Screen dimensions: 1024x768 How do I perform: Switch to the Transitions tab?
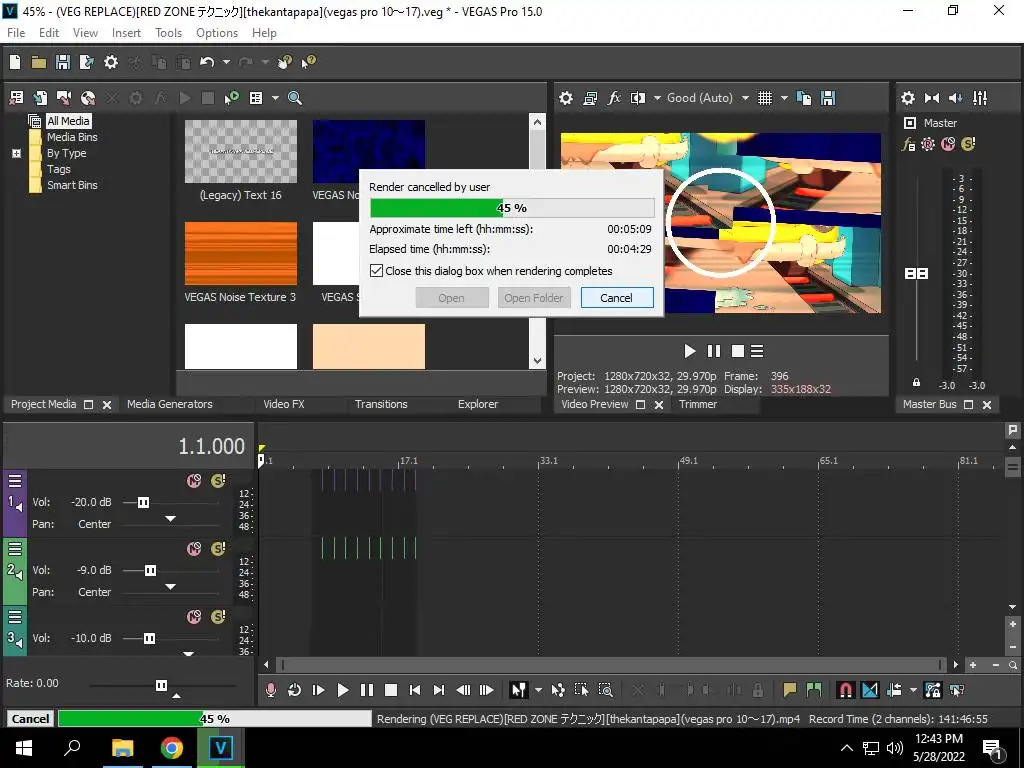(381, 404)
